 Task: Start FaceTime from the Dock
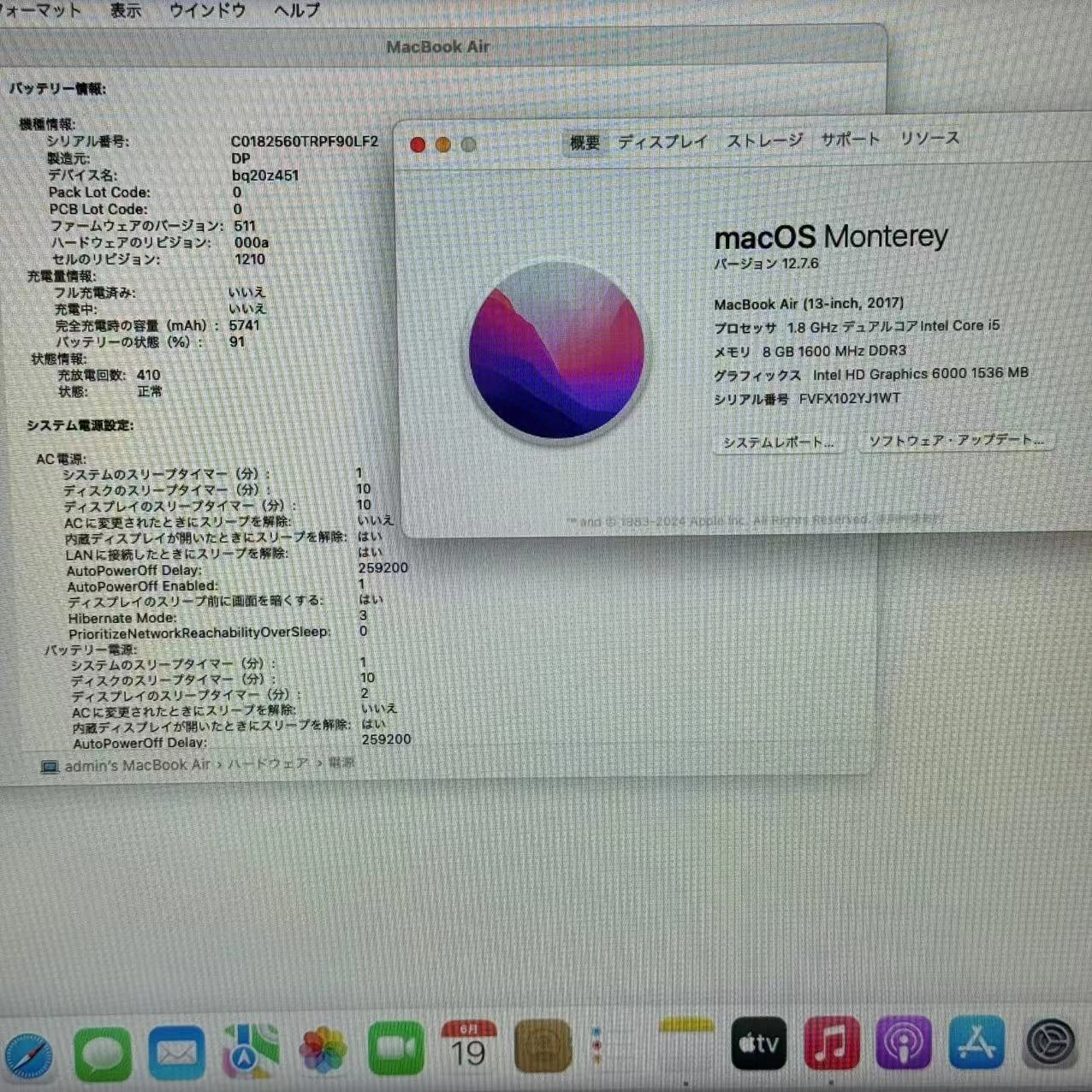395,1047
